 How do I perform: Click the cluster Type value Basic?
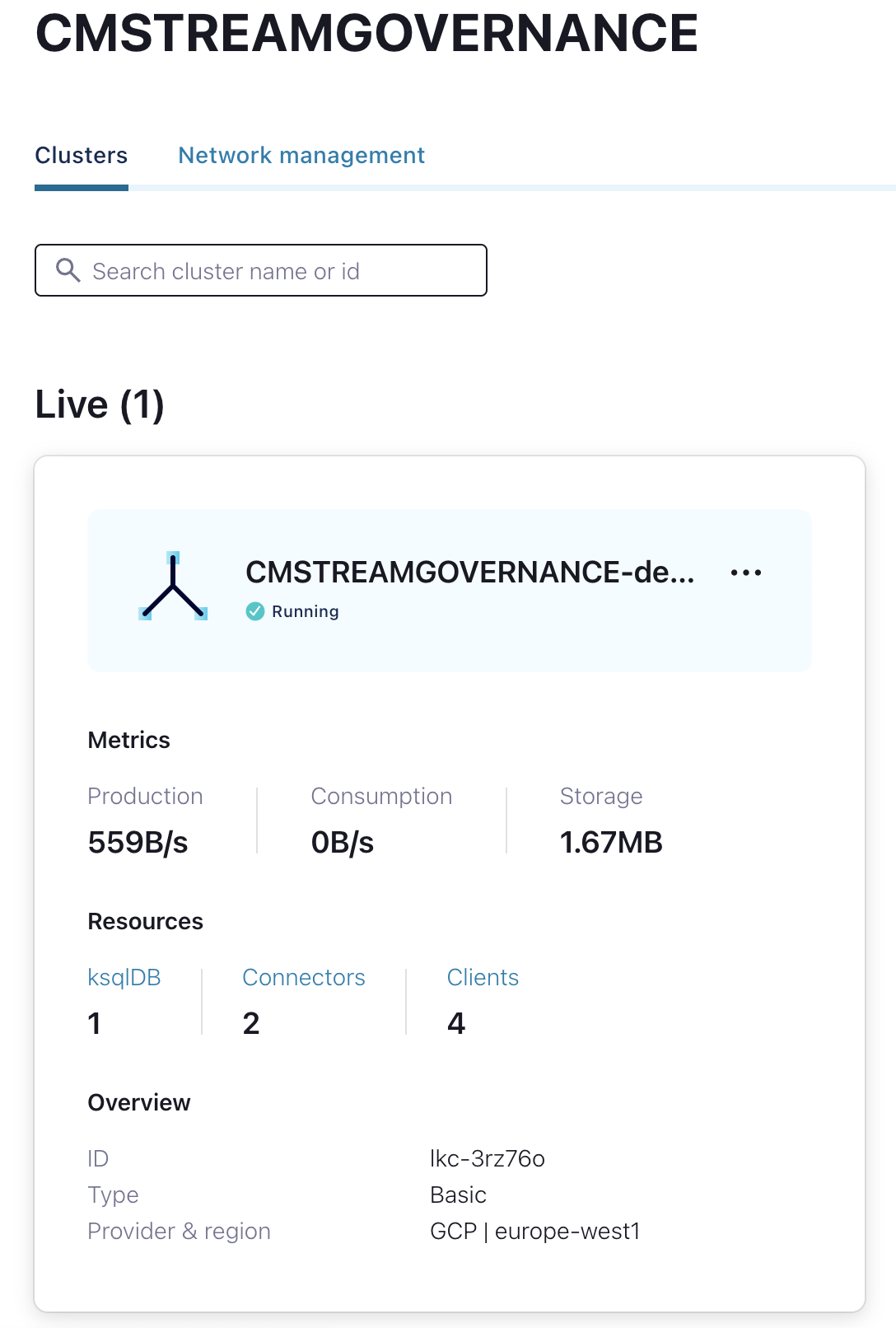click(x=459, y=1195)
